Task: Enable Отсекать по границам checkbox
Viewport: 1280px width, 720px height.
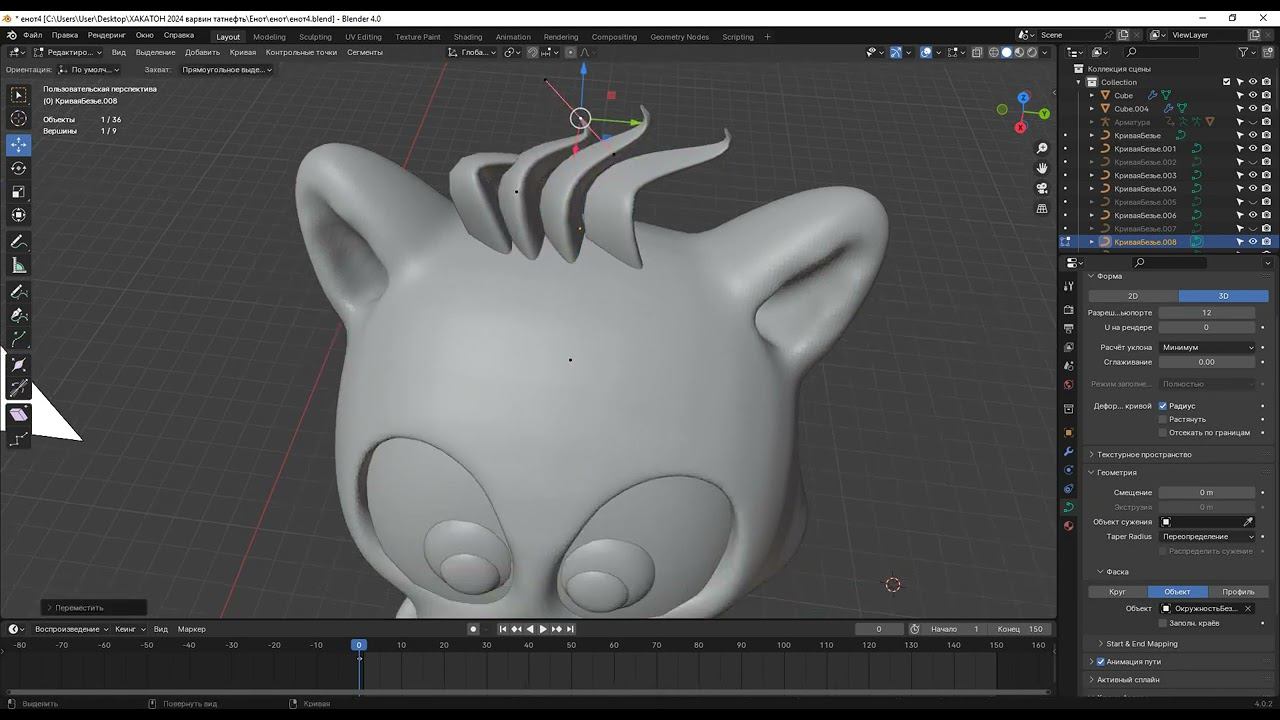Action: click(1163, 433)
